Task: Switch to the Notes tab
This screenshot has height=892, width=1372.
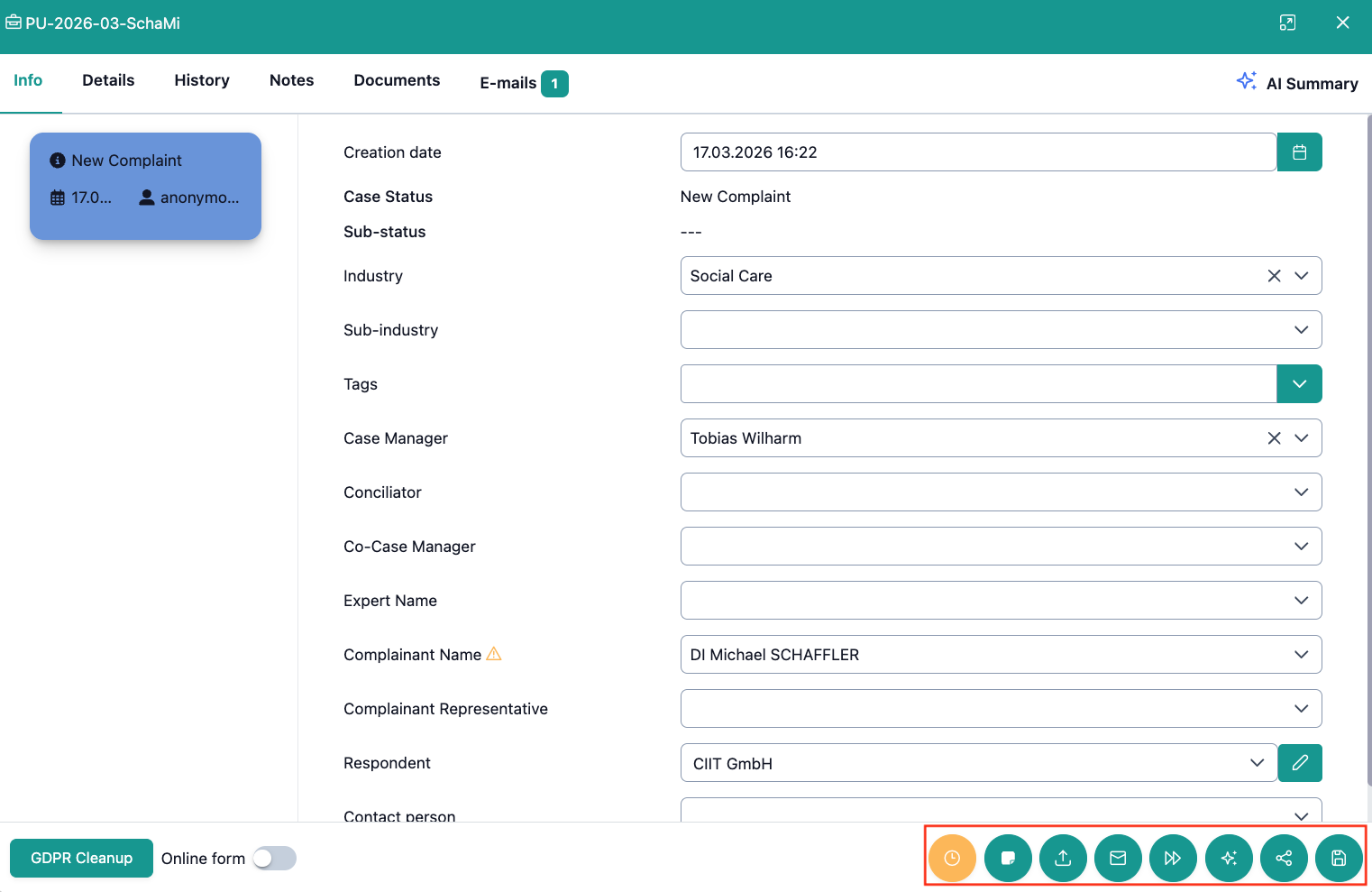Action: [291, 80]
